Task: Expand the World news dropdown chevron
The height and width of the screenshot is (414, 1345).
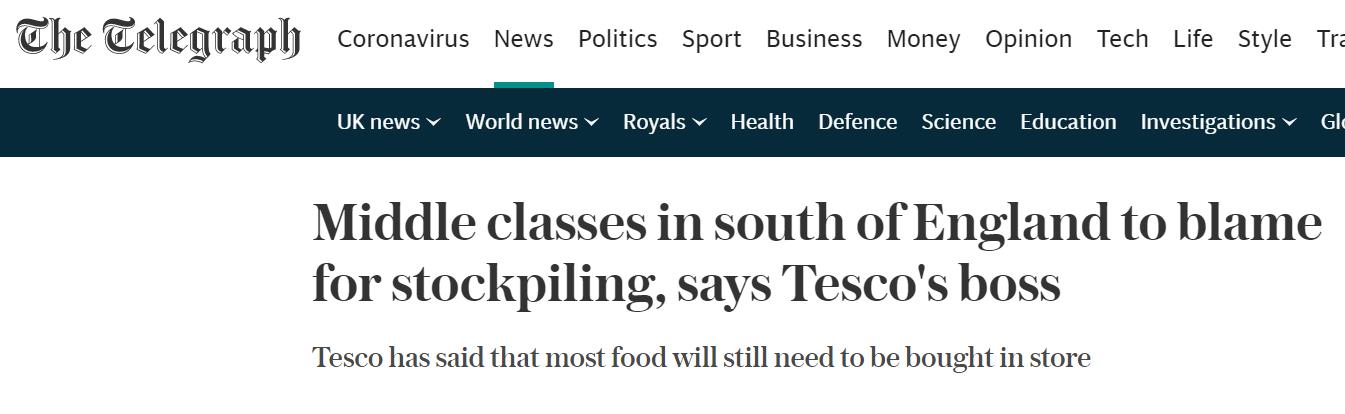Action: click(x=592, y=122)
